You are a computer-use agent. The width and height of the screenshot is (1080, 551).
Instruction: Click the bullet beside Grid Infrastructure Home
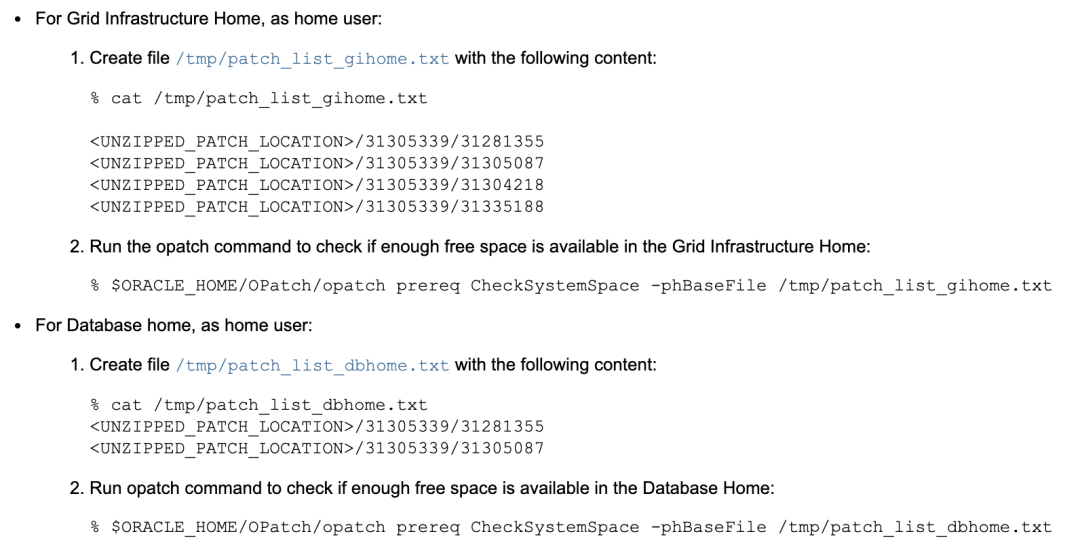[19, 19]
